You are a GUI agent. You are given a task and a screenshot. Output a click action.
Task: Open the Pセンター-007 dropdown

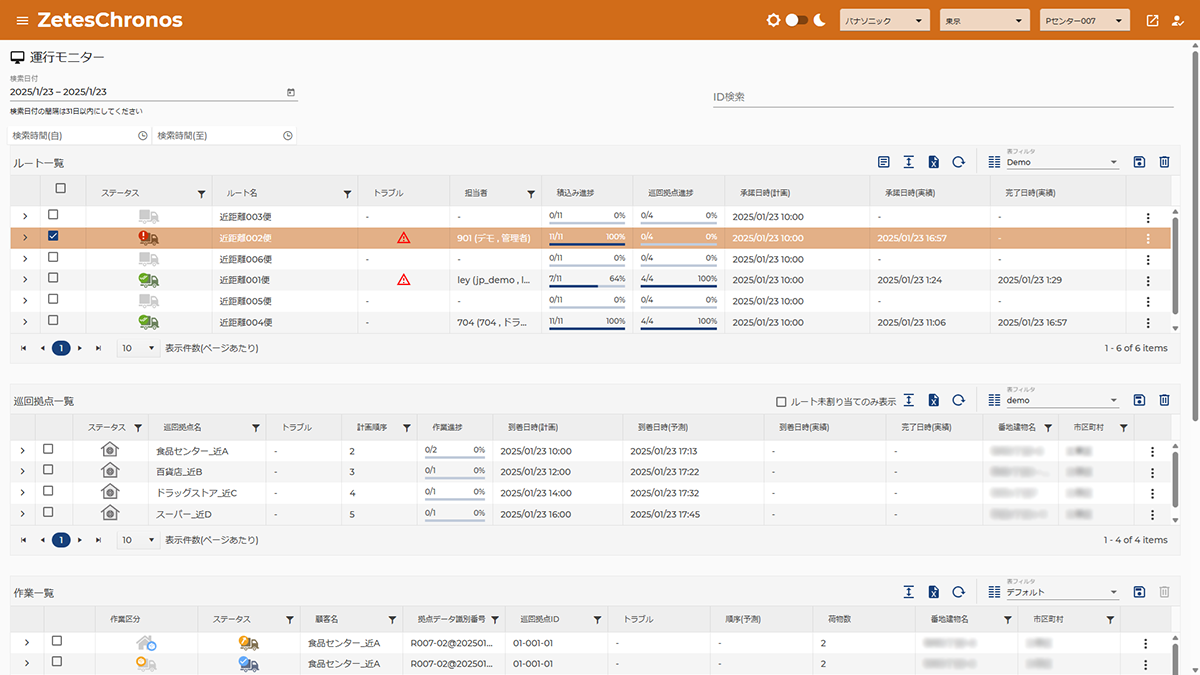1085,20
